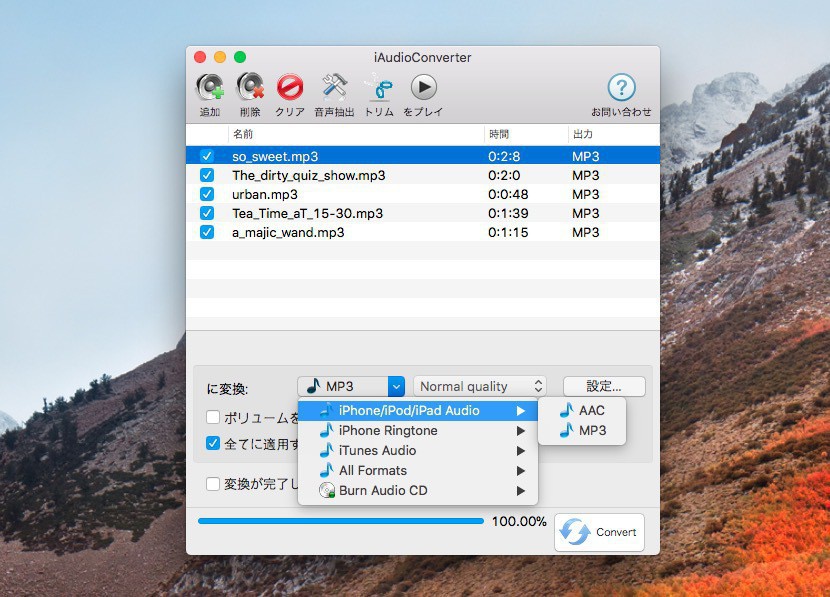
Task: Click the Add (追加) speaker icon
Action: [x=210, y=88]
